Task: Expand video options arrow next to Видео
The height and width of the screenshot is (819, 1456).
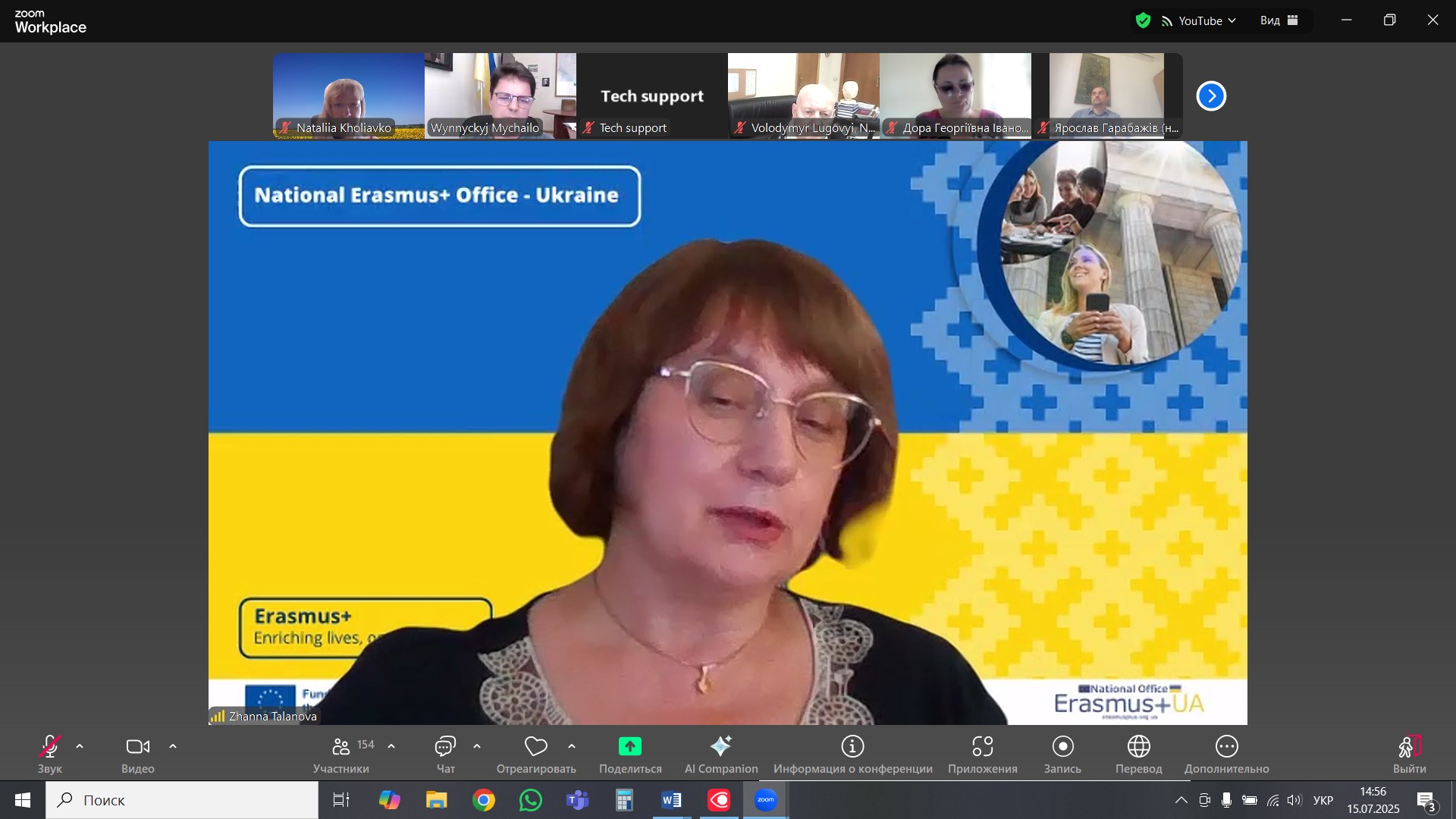Action: pyautogui.click(x=173, y=747)
